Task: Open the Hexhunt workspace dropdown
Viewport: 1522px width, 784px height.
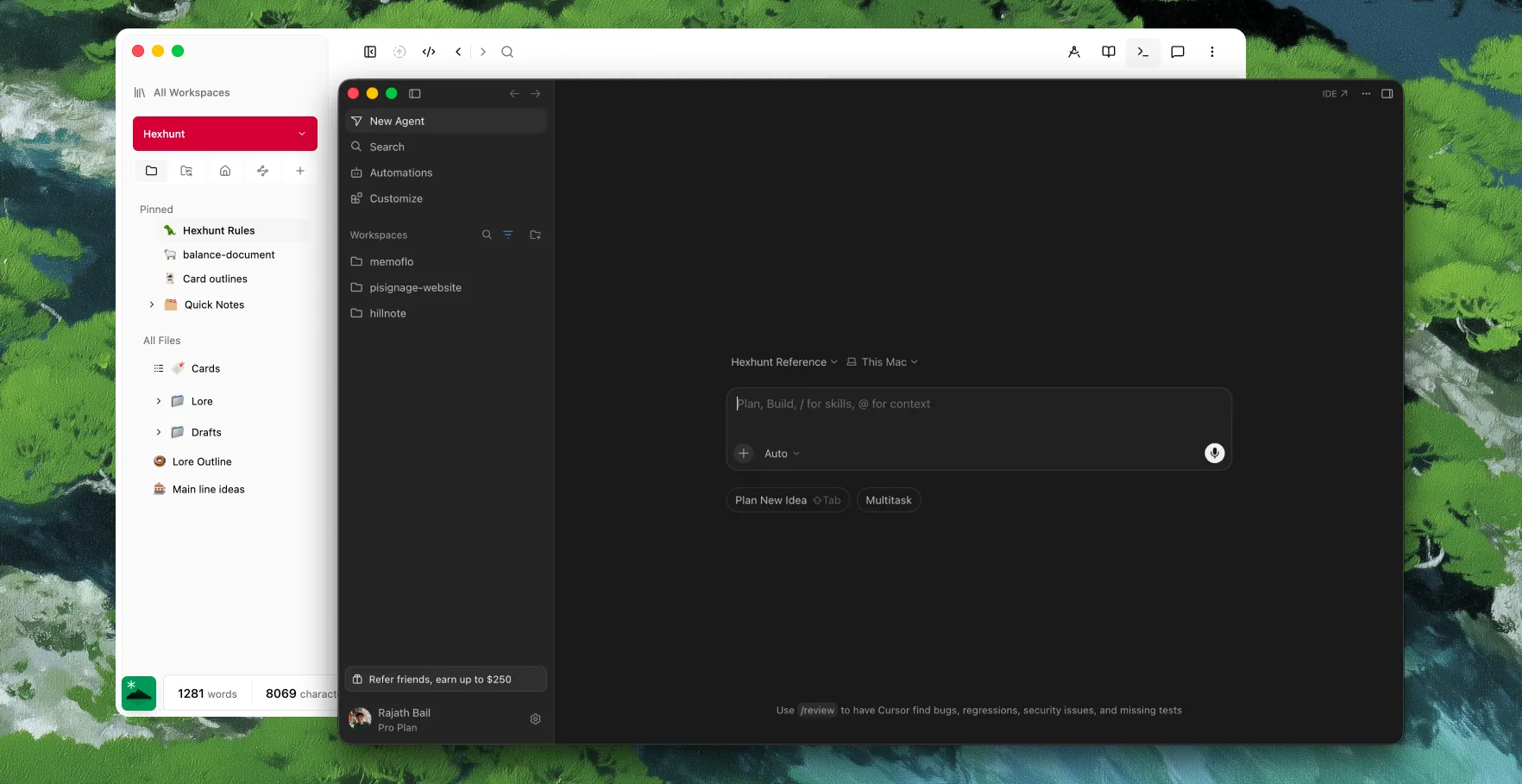Action: [x=225, y=134]
